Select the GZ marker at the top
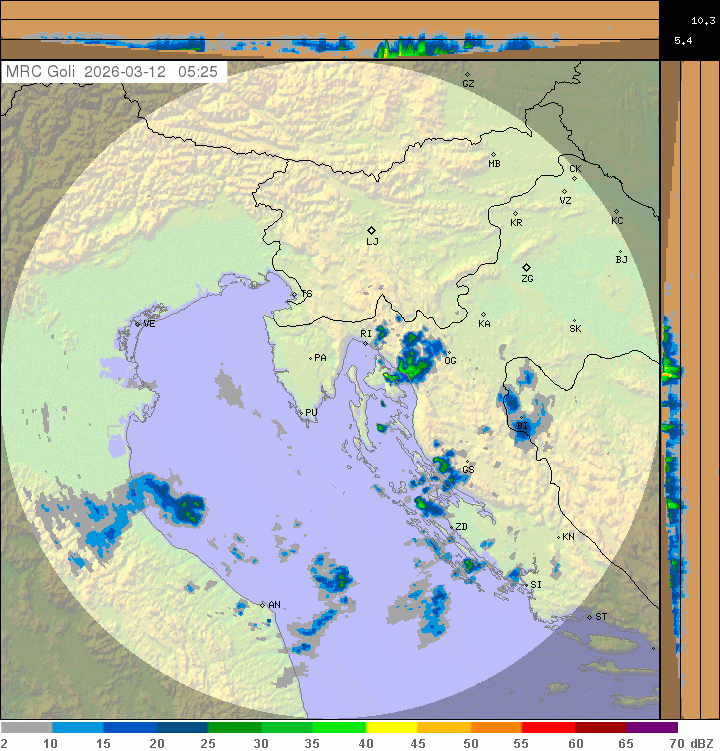The width and height of the screenshot is (720, 751). pyautogui.click(x=467, y=74)
